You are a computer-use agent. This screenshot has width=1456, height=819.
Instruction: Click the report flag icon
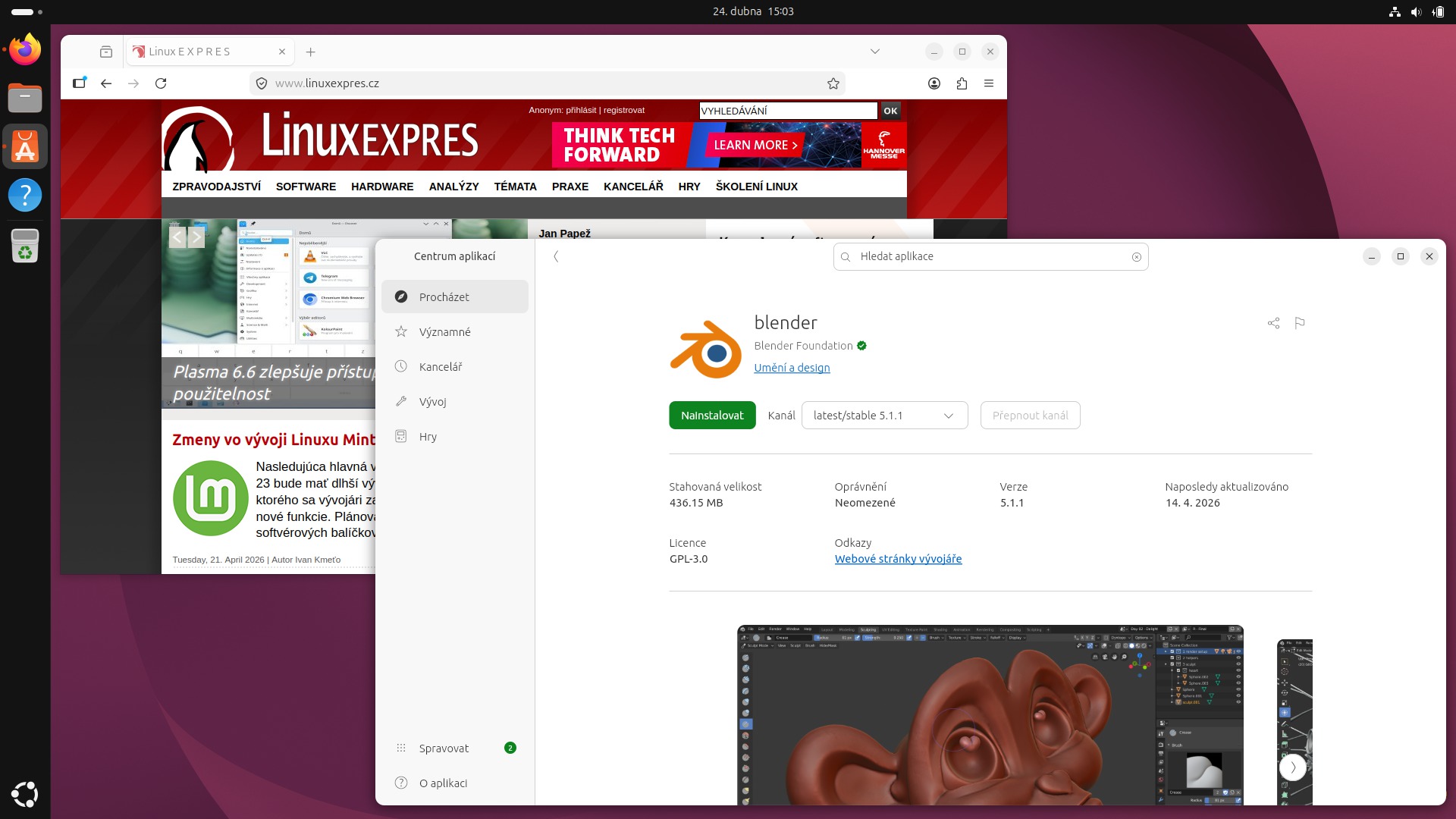pyautogui.click(x=1300, y=323)
